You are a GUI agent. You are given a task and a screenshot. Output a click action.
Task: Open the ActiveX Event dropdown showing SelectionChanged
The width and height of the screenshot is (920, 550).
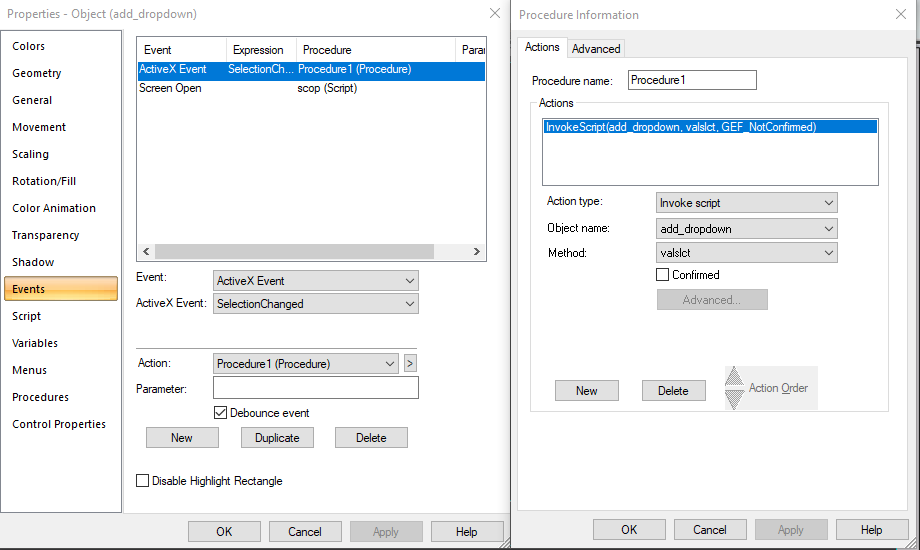316,304
